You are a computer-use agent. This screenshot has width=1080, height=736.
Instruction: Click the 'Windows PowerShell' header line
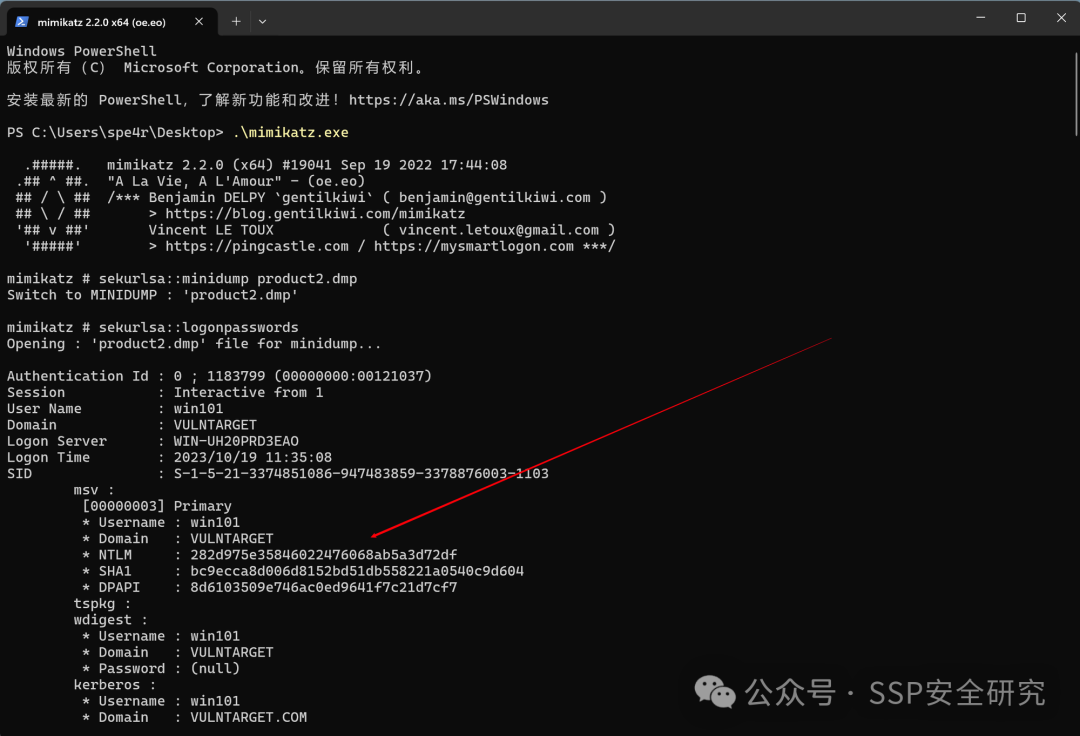(82, 51)
